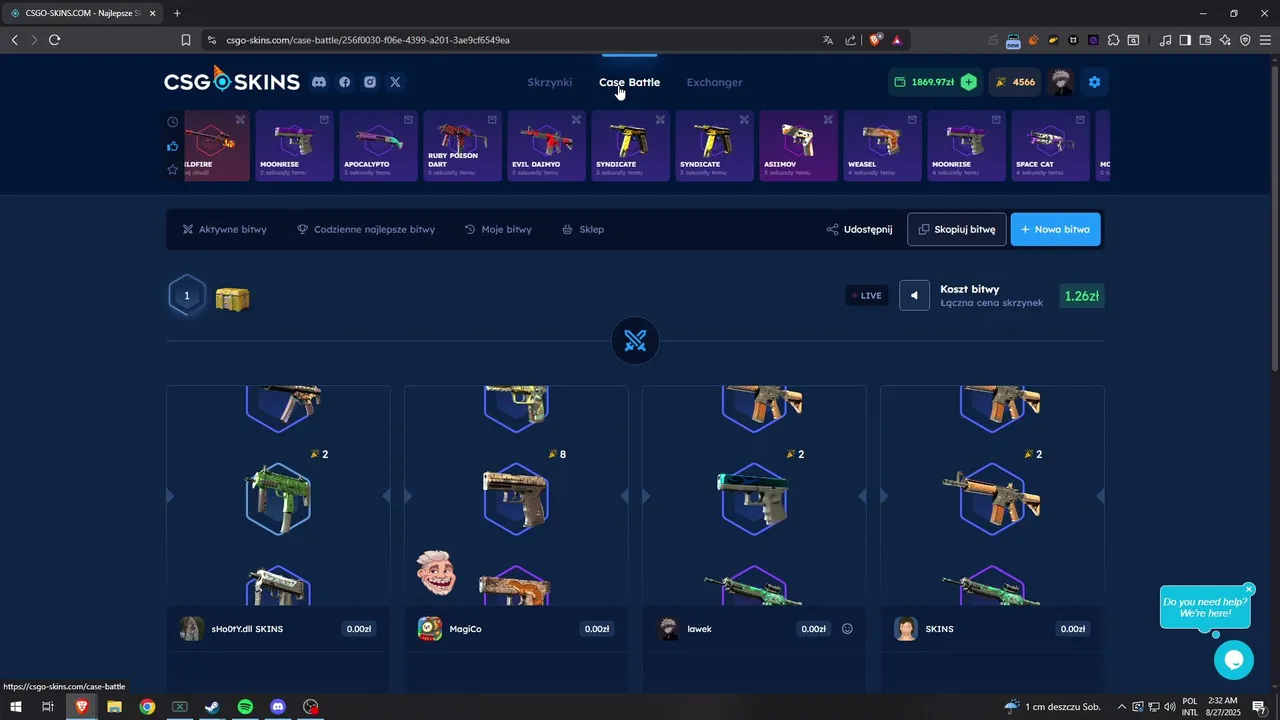The height and width of the screenshot is (720, 1280).
Task: Click player sHo0tY.dll SKINS name
Action: (247, 629)
